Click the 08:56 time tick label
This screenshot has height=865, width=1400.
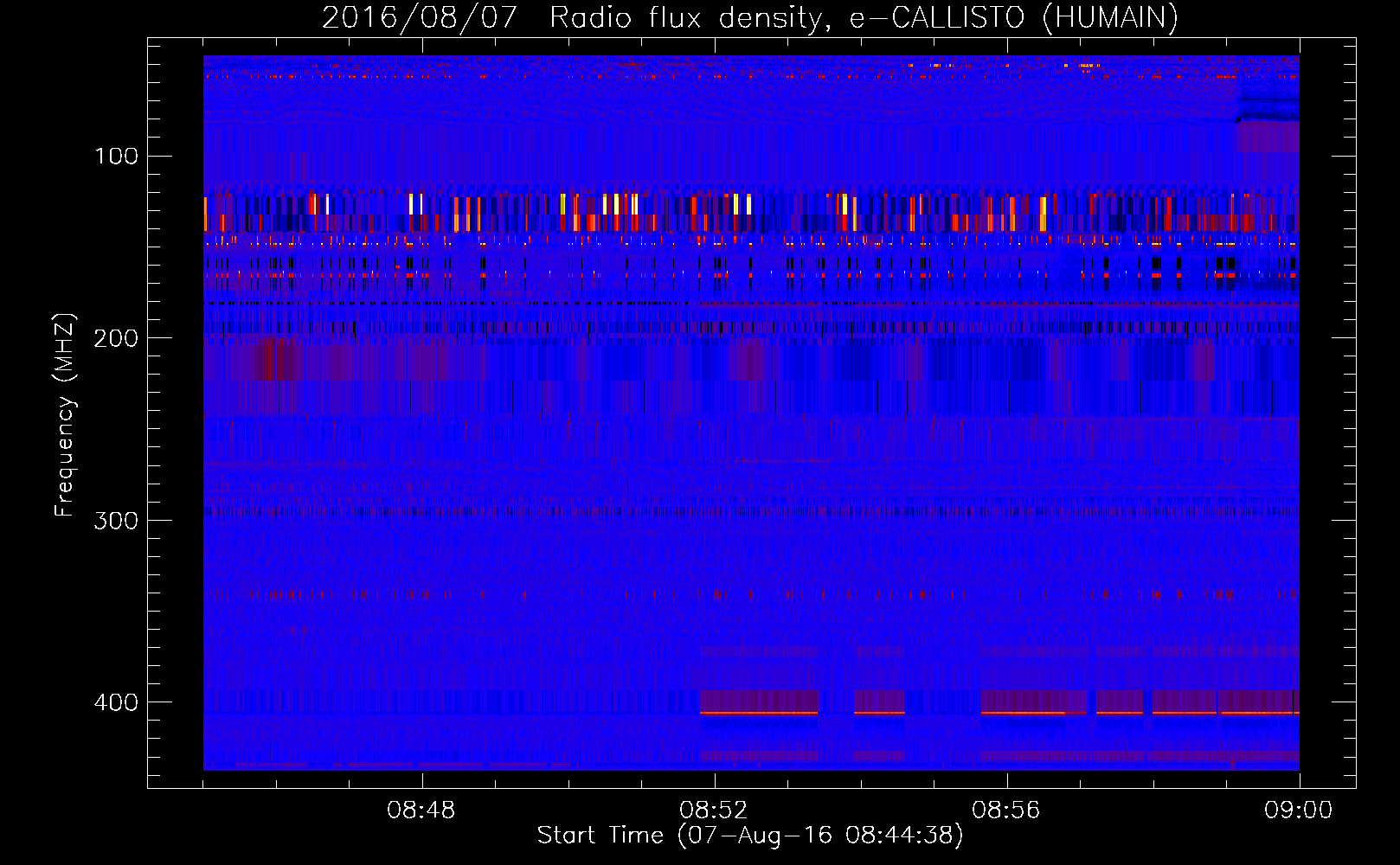[1006, 811]
